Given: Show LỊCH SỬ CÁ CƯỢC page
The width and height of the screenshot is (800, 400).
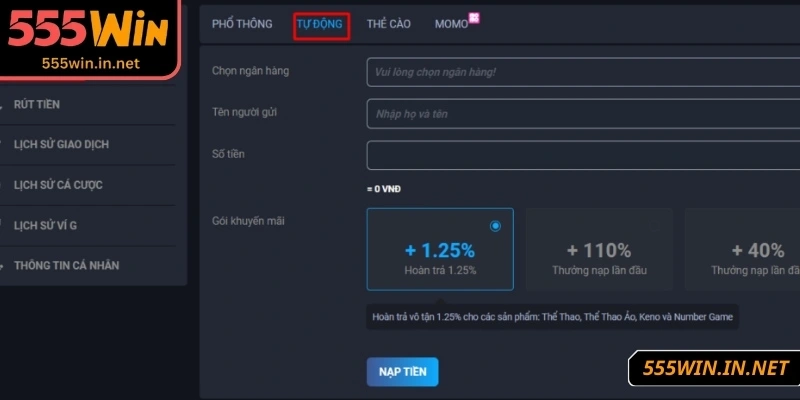Looking at the screenshot, I should [58, 185].
